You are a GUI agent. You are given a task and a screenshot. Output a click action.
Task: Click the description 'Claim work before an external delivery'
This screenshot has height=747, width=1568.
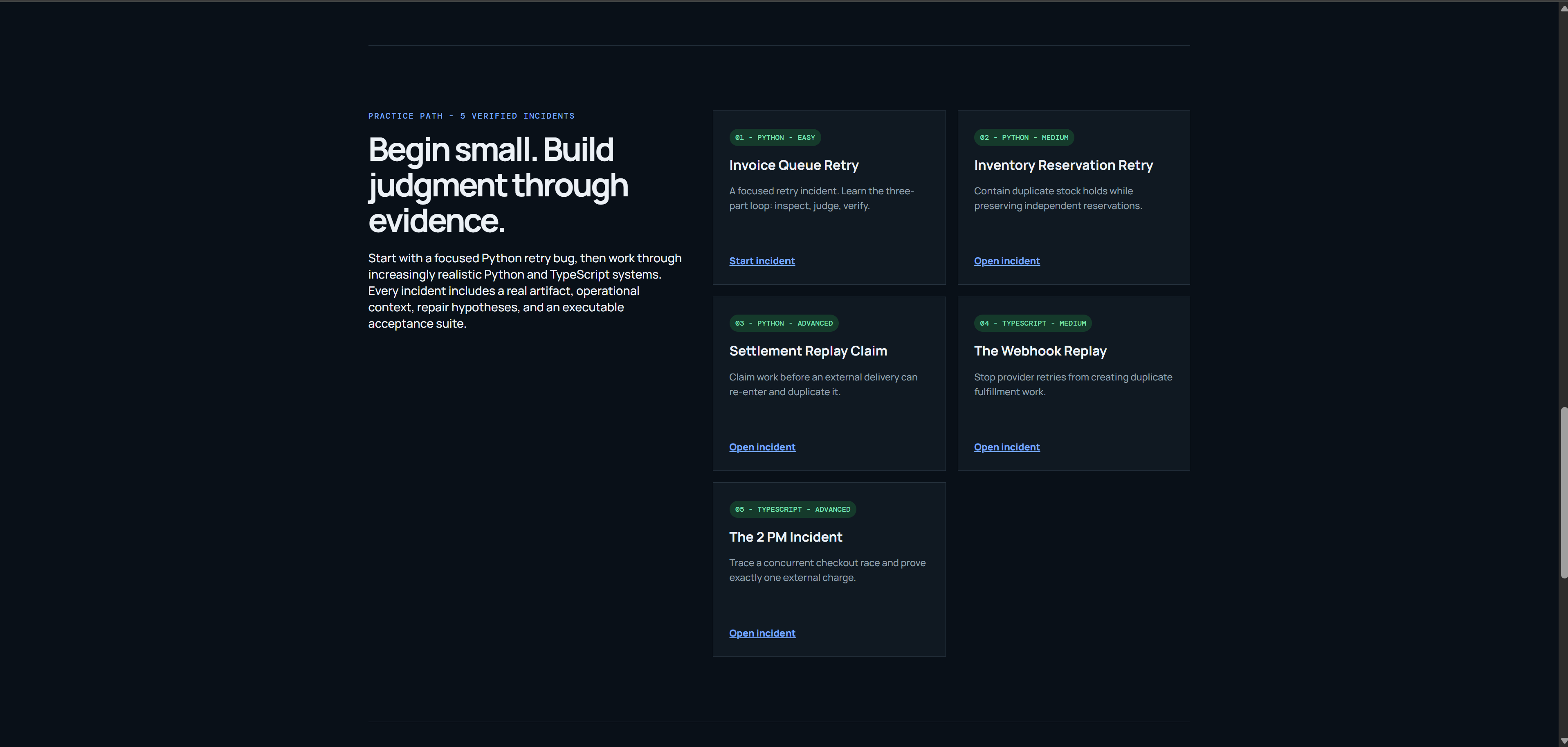tap(823, 385)
